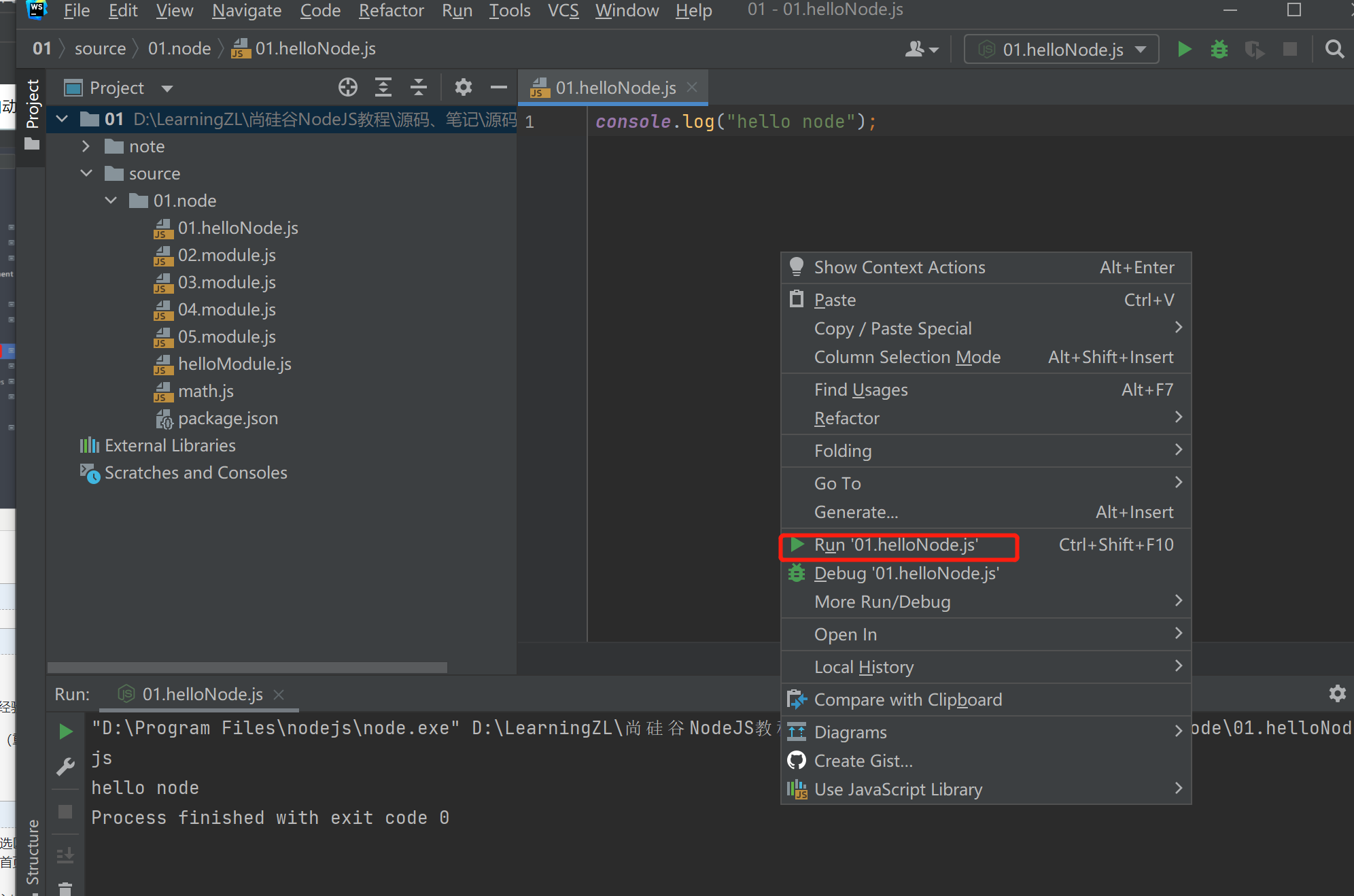Click the locate-file crosshair icon in Project panel

(x=347, y=87)
